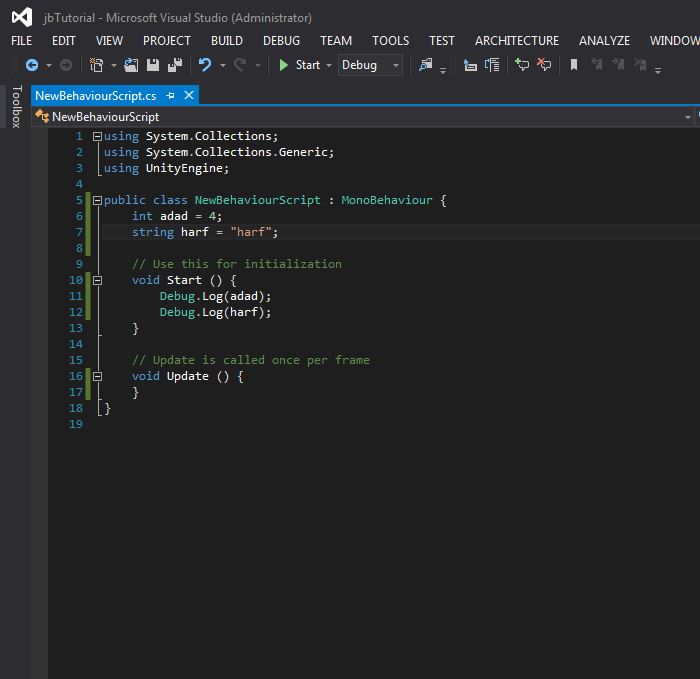Click the Navigate Backward arrow icon

[x=31, y=65]
